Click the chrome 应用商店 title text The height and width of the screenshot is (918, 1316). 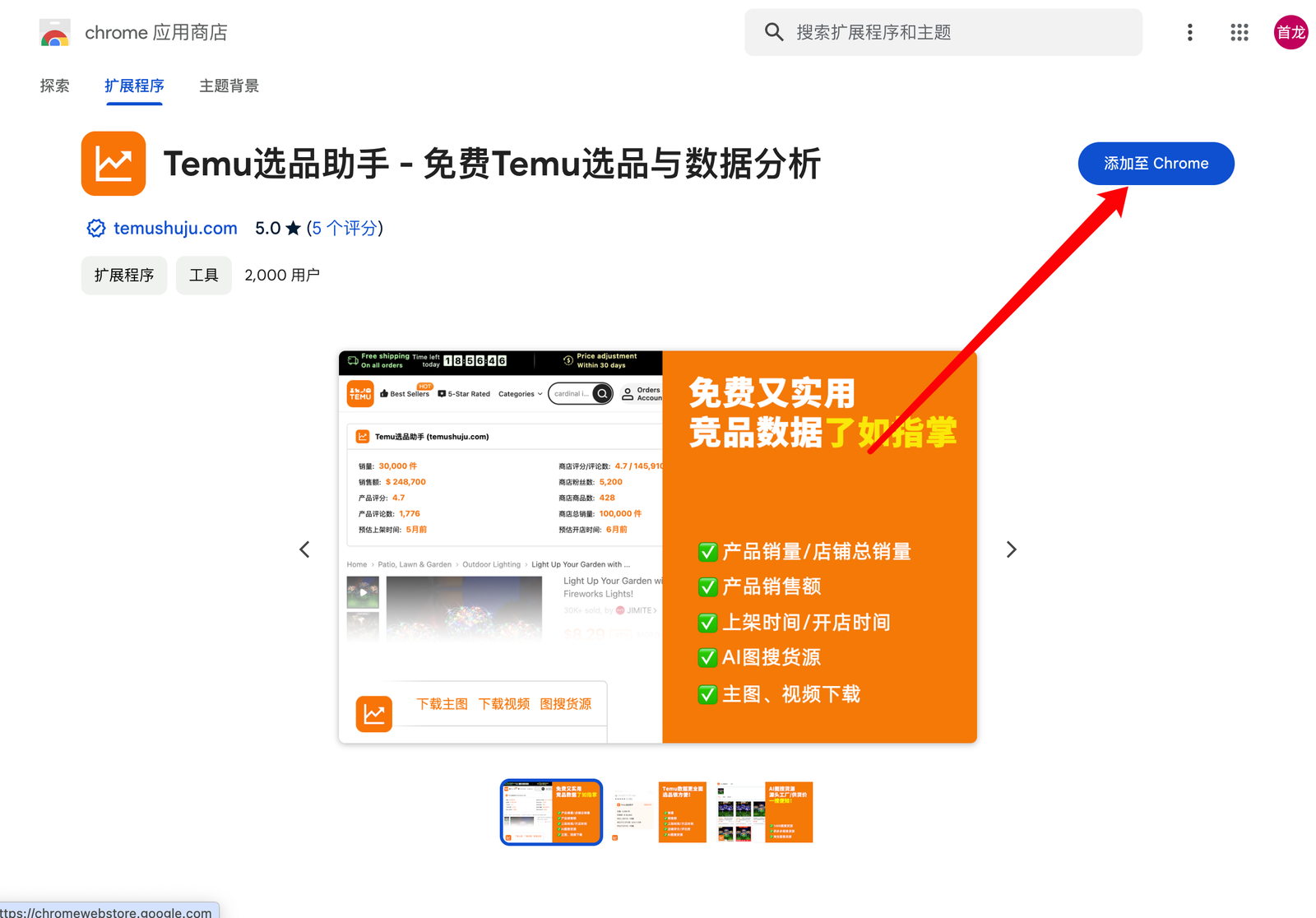click(x=156, y=32)
